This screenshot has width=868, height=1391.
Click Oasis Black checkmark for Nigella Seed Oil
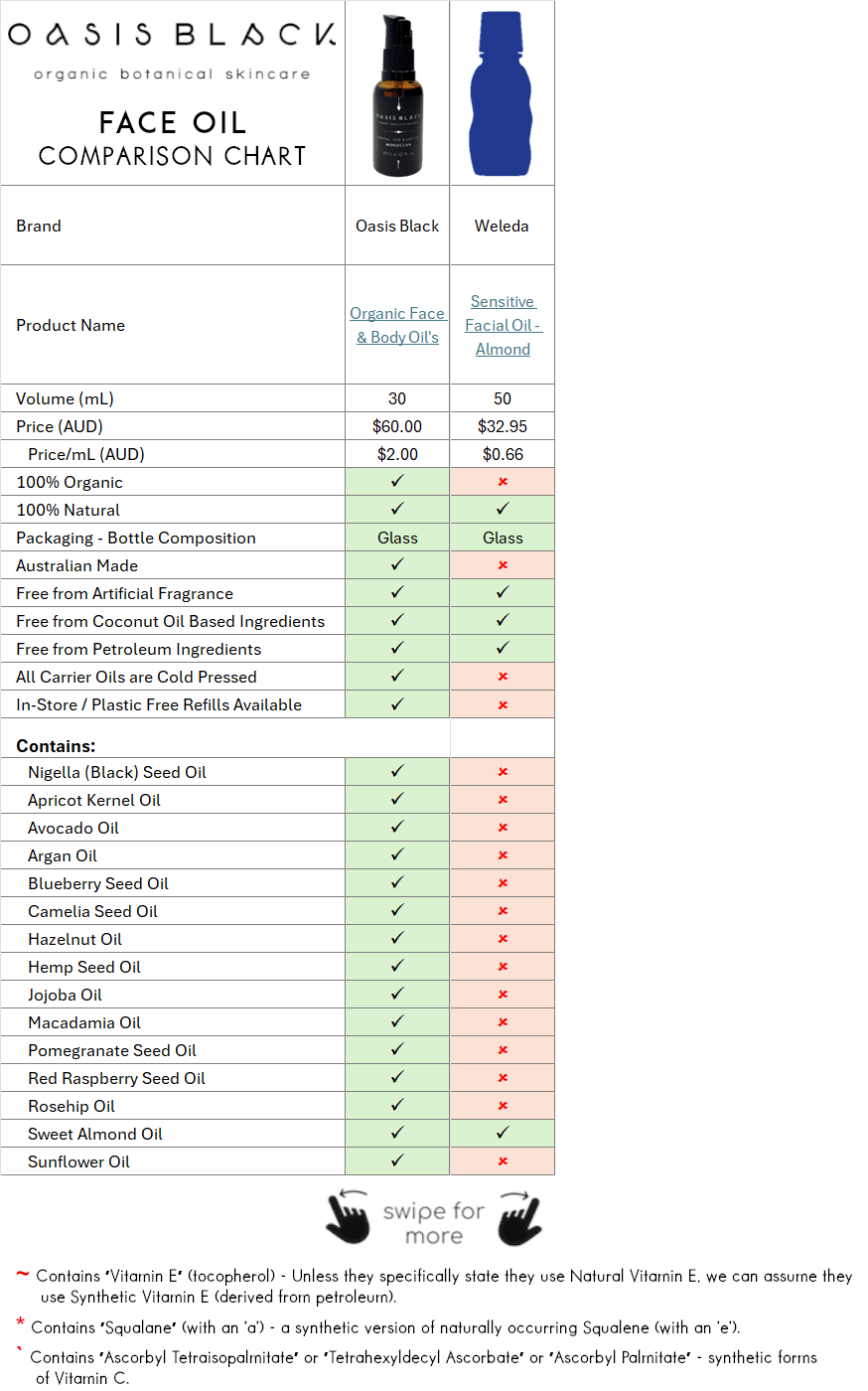point(397,771)
